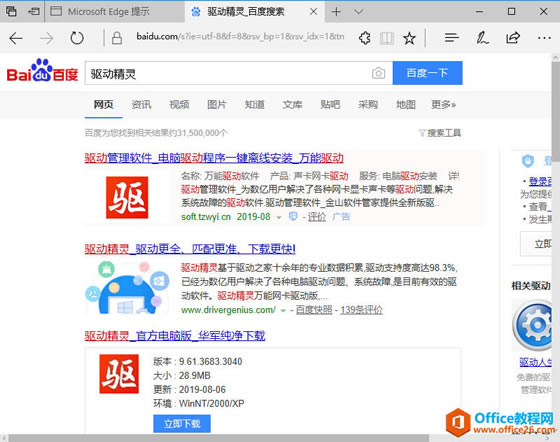Add page to favorites star
The height and width of the screenshot is (442, 560).
[409, 38]
